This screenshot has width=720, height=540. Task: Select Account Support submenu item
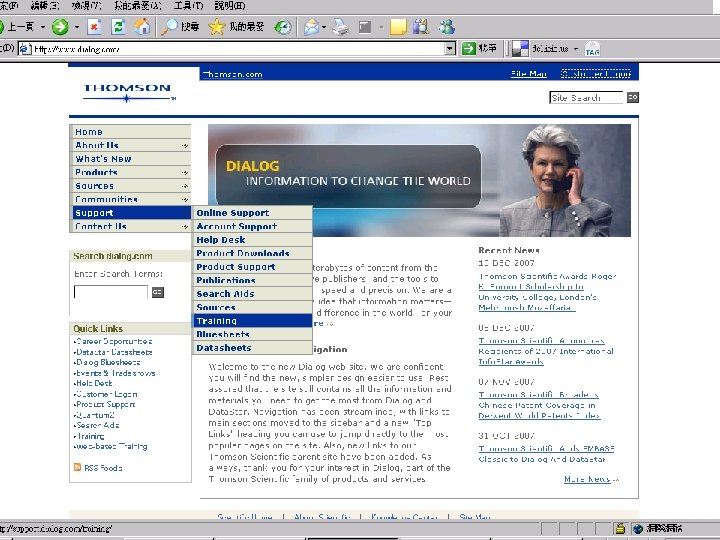click(x=252, y=226)
